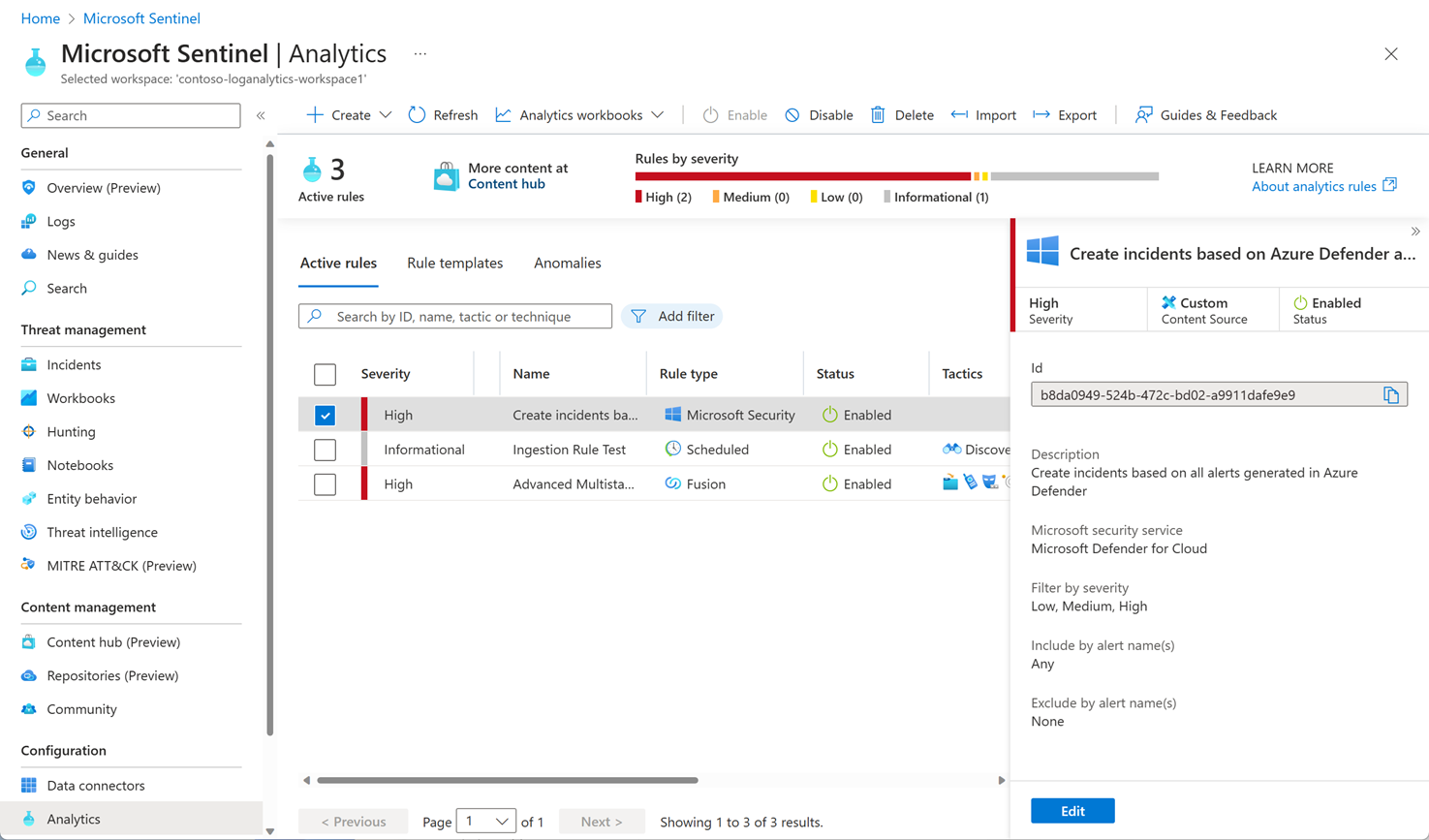Check the Ingestion Rule Test checkbox
Viewport: 1429px width, 840px height.
pos(325,450)
